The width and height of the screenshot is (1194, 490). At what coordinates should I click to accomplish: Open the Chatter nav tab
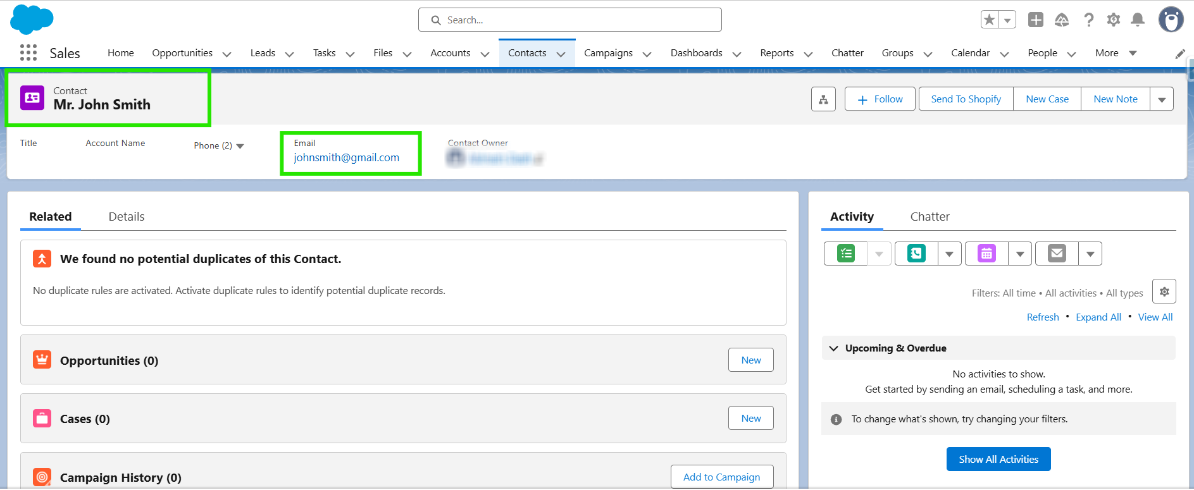point(848,53)
